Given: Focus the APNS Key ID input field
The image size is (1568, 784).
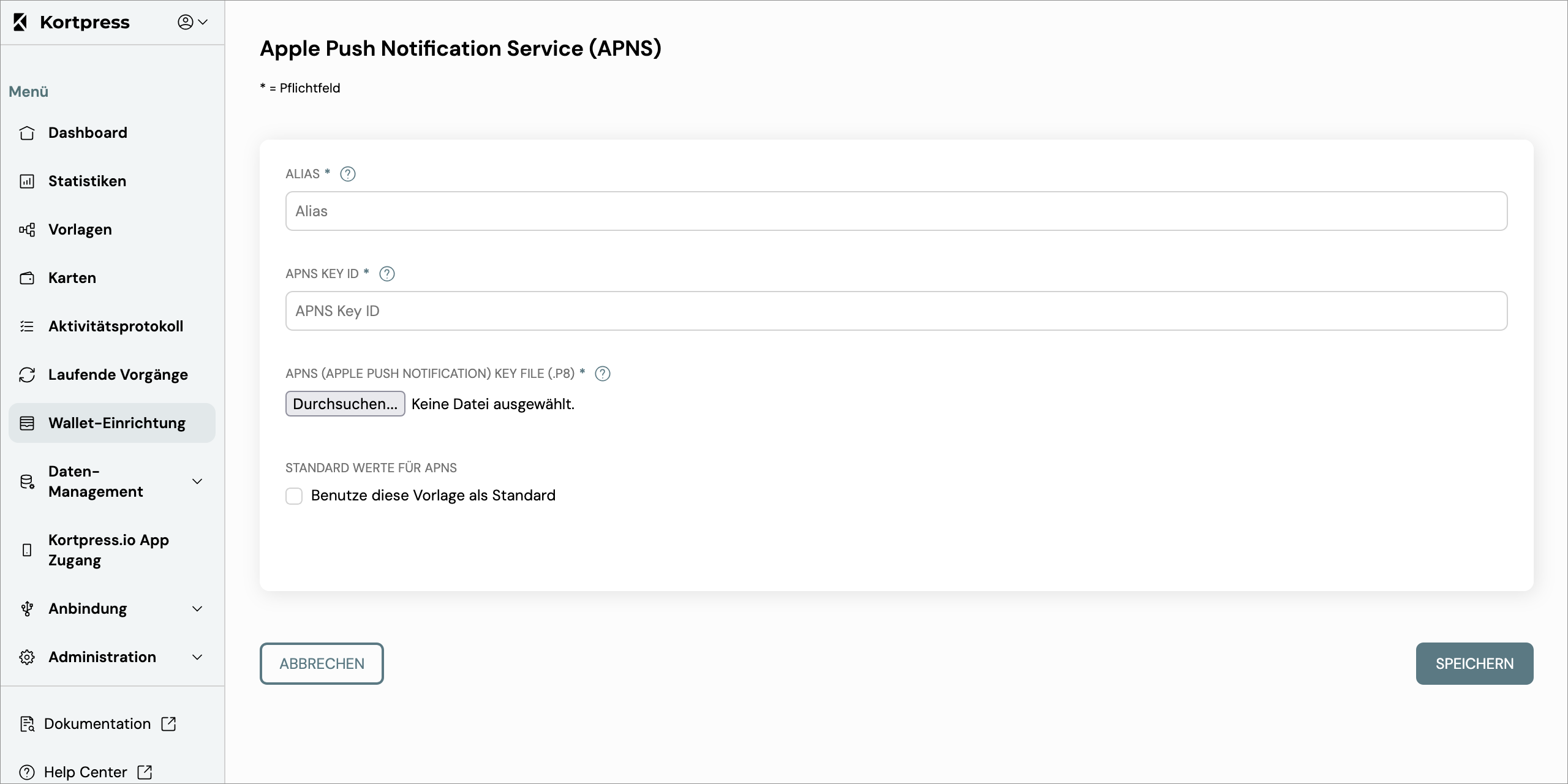Looking at the screenshot, I should (x=897, y=311).
